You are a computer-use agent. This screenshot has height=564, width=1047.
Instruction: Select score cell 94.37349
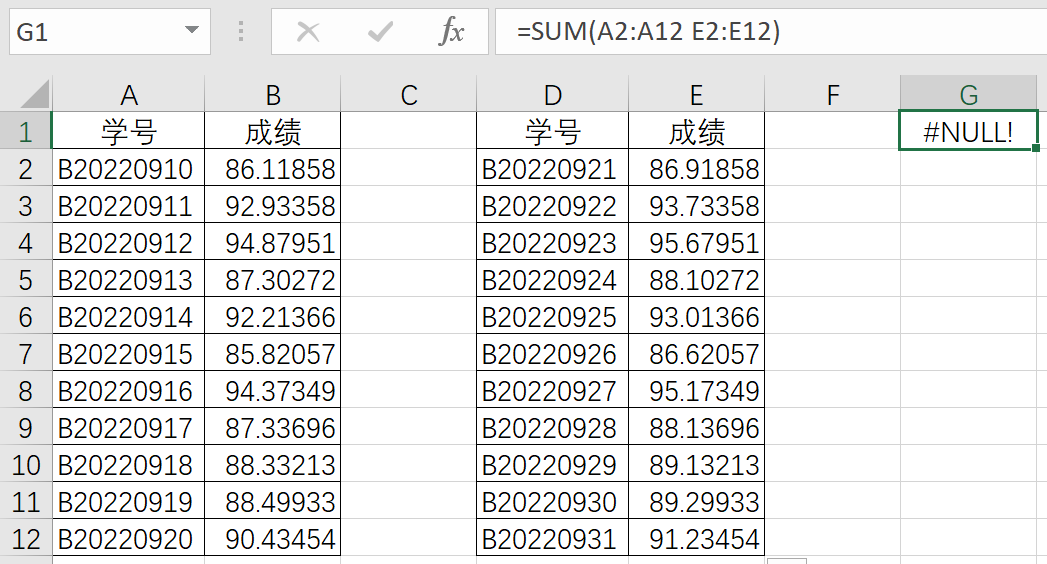tap(272, 390)
